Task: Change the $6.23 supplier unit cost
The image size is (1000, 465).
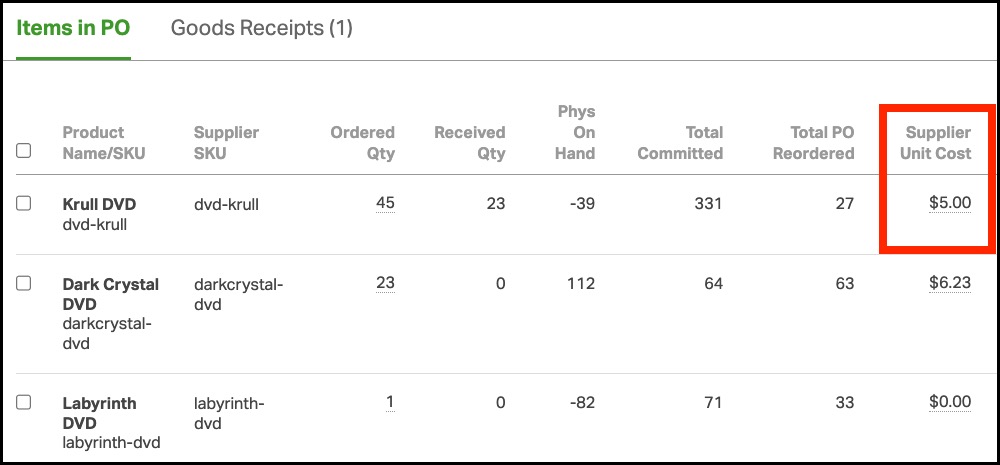Action: [949, 283]
